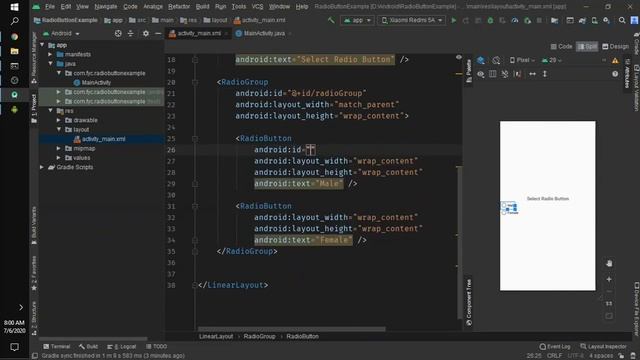Image resolution: width=640 pixels, height=360 pixels.
Task: Click the project panel settings gear icon
Action: [x=146, y=33]
